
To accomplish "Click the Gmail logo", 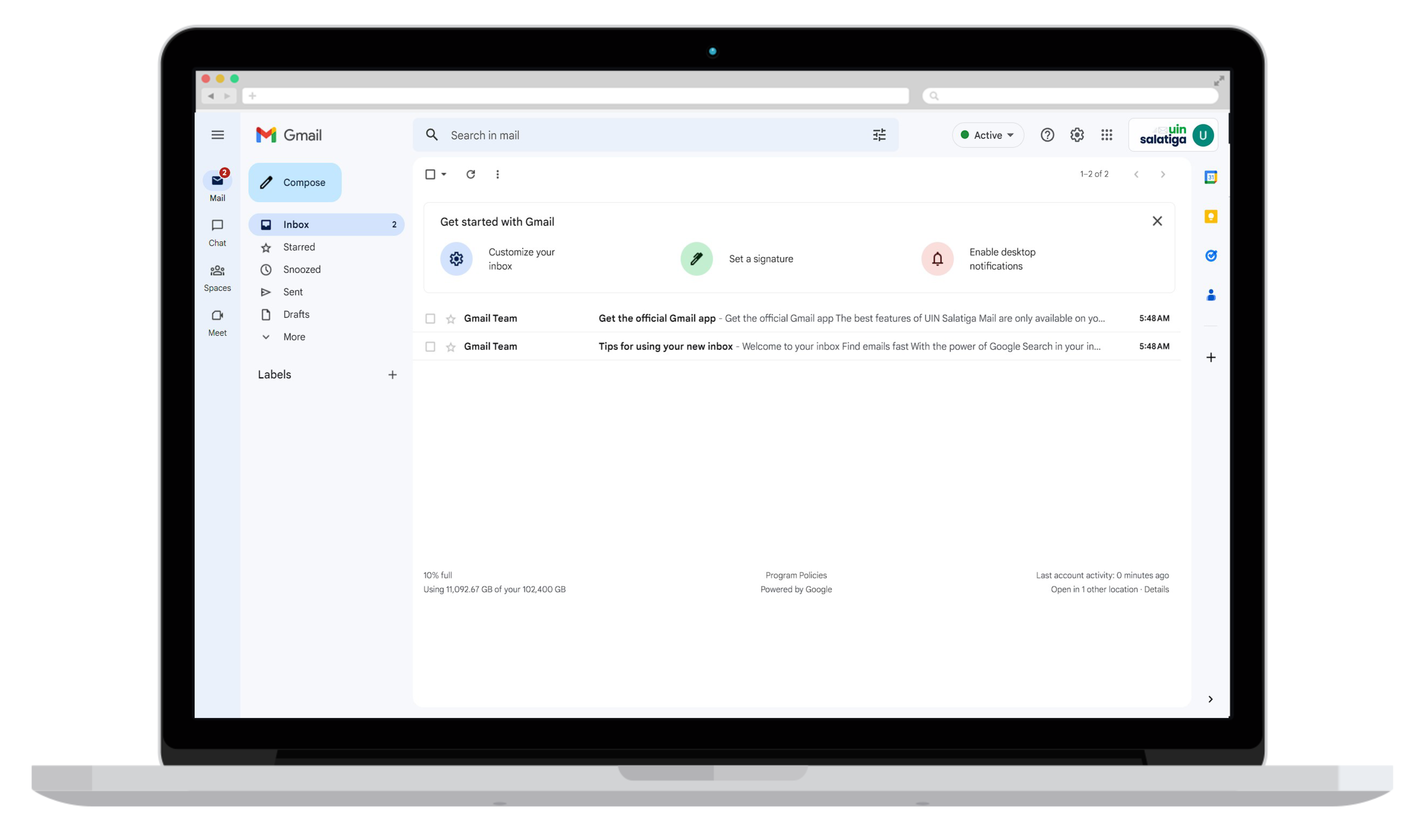I will click(289, 135).
